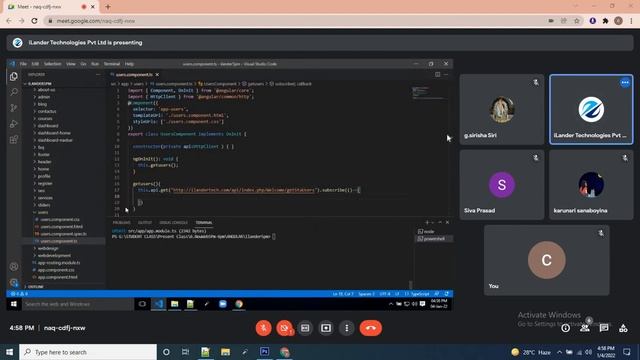Screen dimensions: 640x360
Task: Select the users.component.ts editor tab
Action: 134,75
